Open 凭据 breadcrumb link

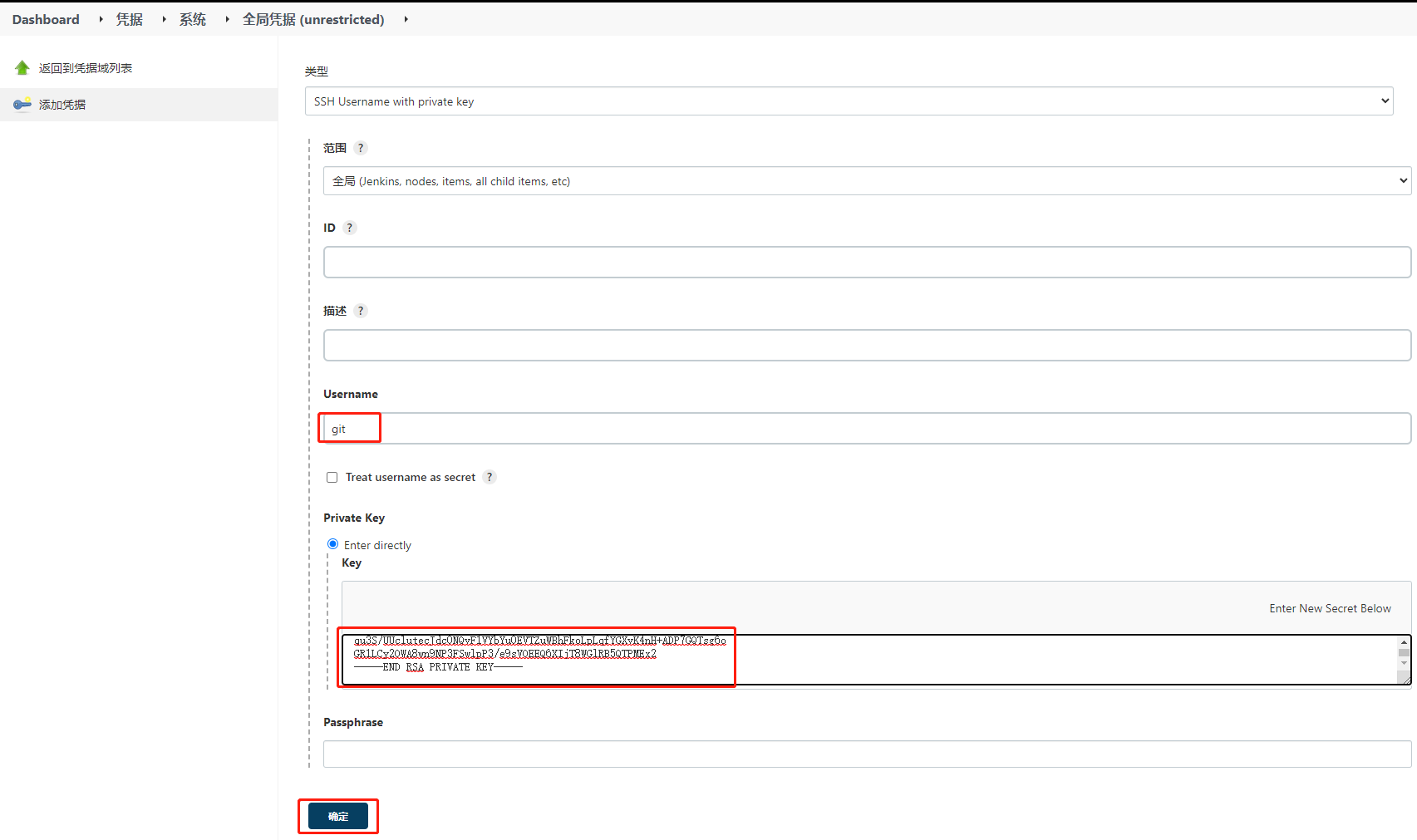[130, 19]
